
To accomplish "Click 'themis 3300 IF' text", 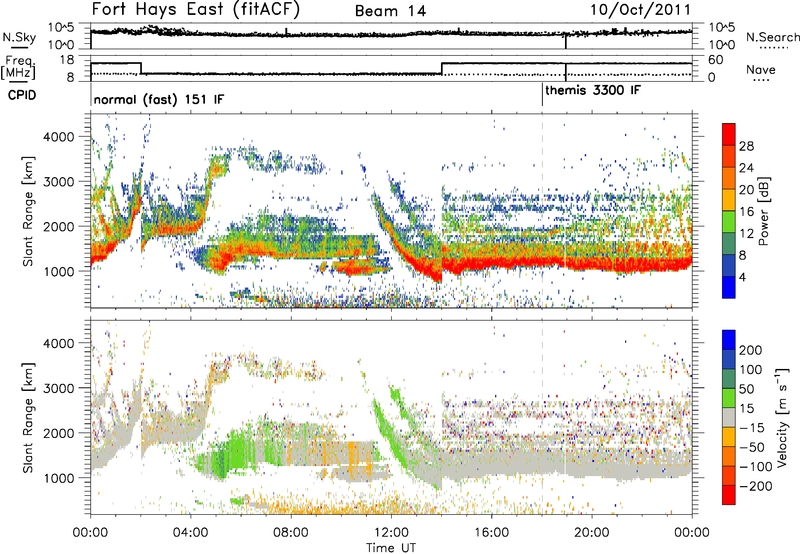I will [x=593, y=90].
